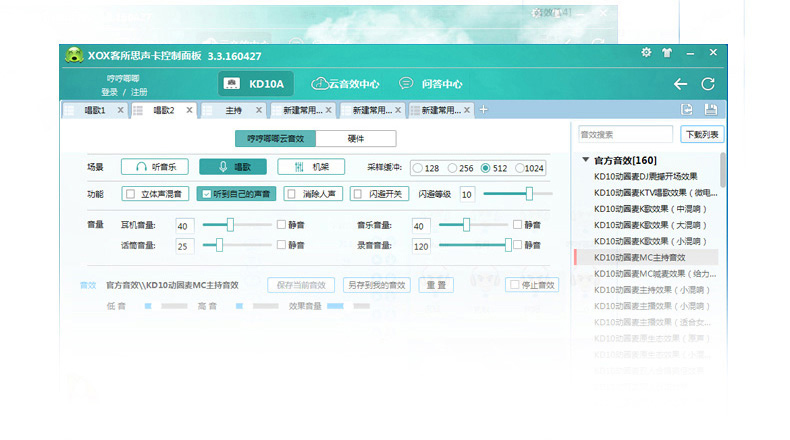This screenshot has width=790, height=440.
Task: Choose the 唱歌 scene
Action: [233, 167]
